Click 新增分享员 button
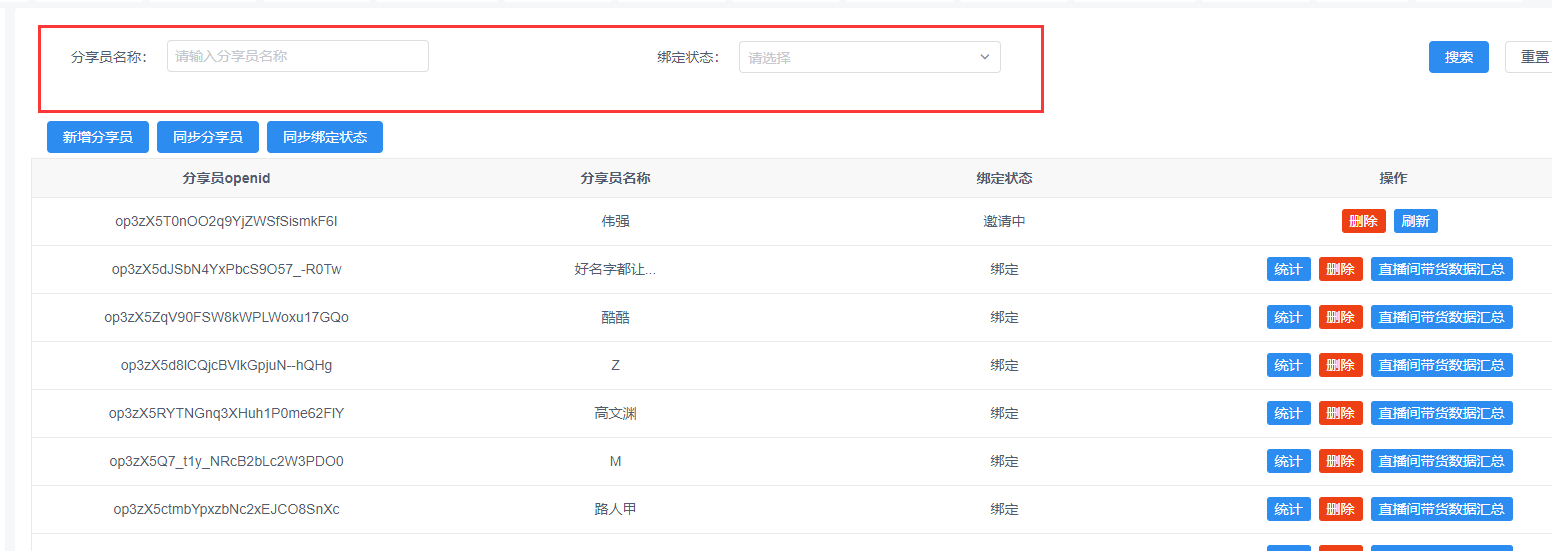The image size is (1552, 551). click(x=97, y=137)
